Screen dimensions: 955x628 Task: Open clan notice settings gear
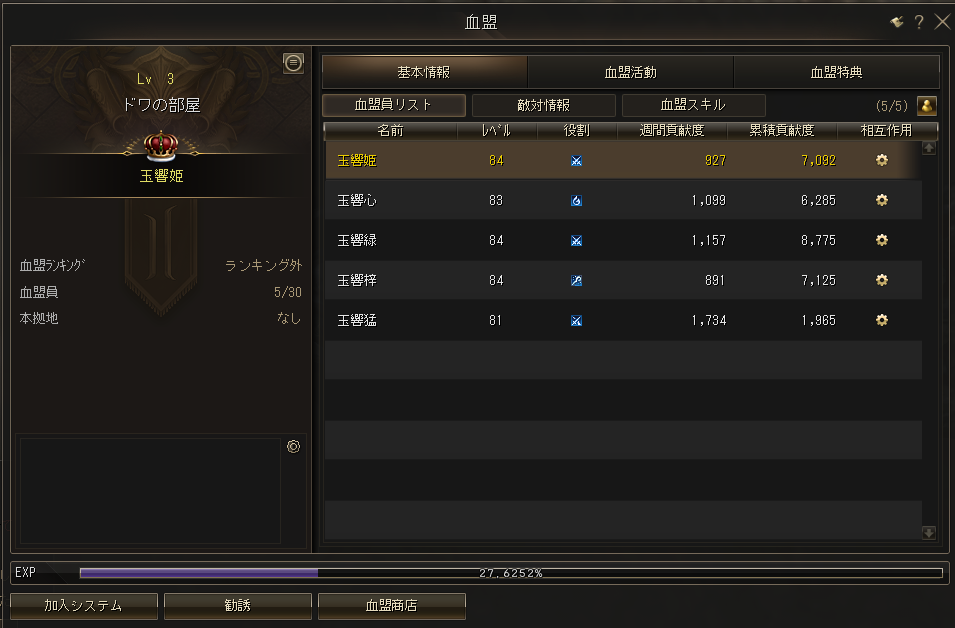pyautogui.click(x=294, y=446)
